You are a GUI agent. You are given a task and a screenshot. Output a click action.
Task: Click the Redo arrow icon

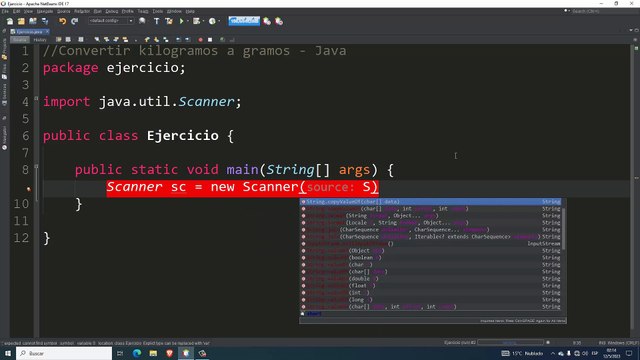click(x=74, y=21)
